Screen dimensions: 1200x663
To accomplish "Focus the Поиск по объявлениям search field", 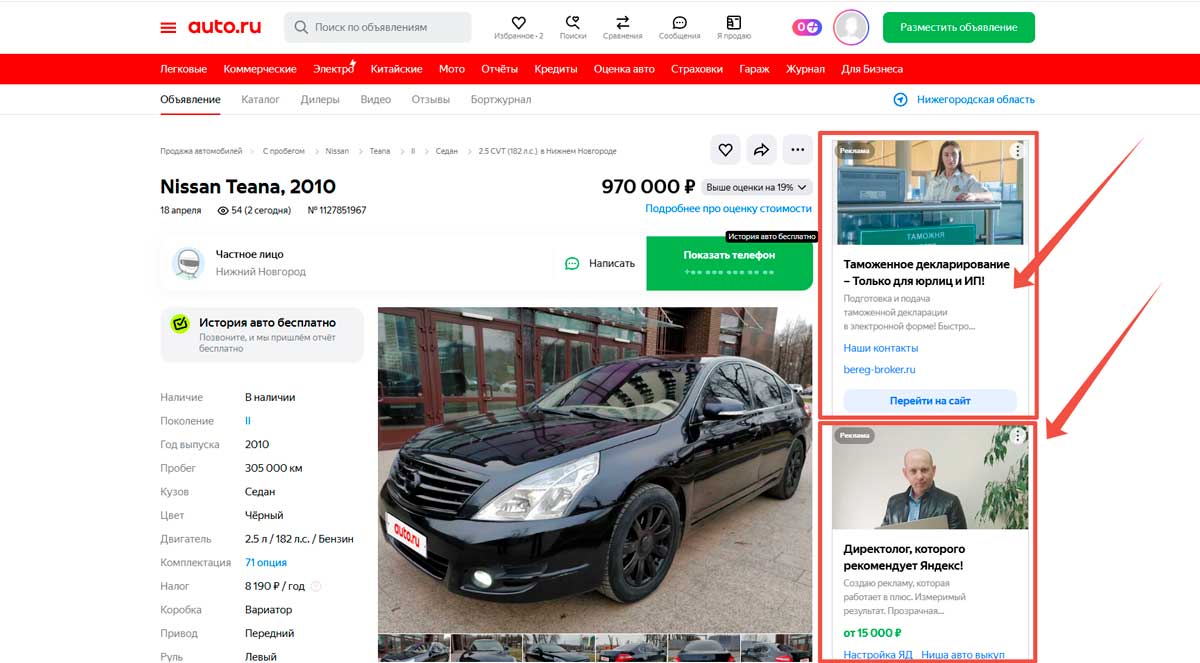I will click(378, 27).
